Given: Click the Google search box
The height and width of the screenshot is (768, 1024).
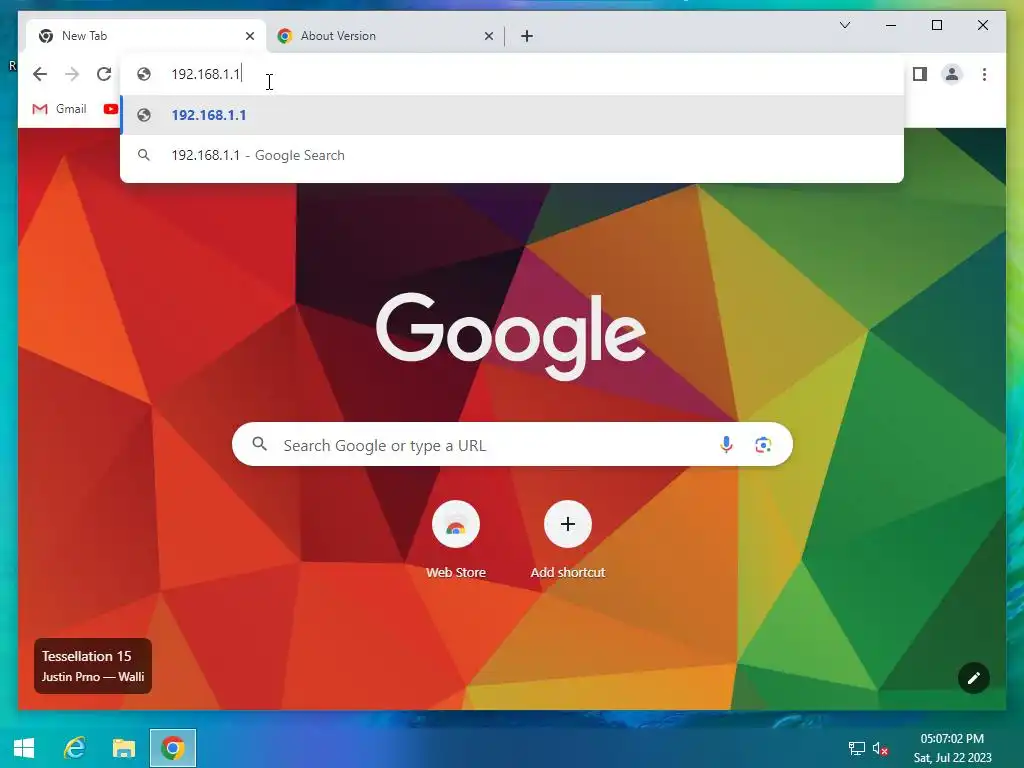Looking at the screenshot, I should click(512, 445).
